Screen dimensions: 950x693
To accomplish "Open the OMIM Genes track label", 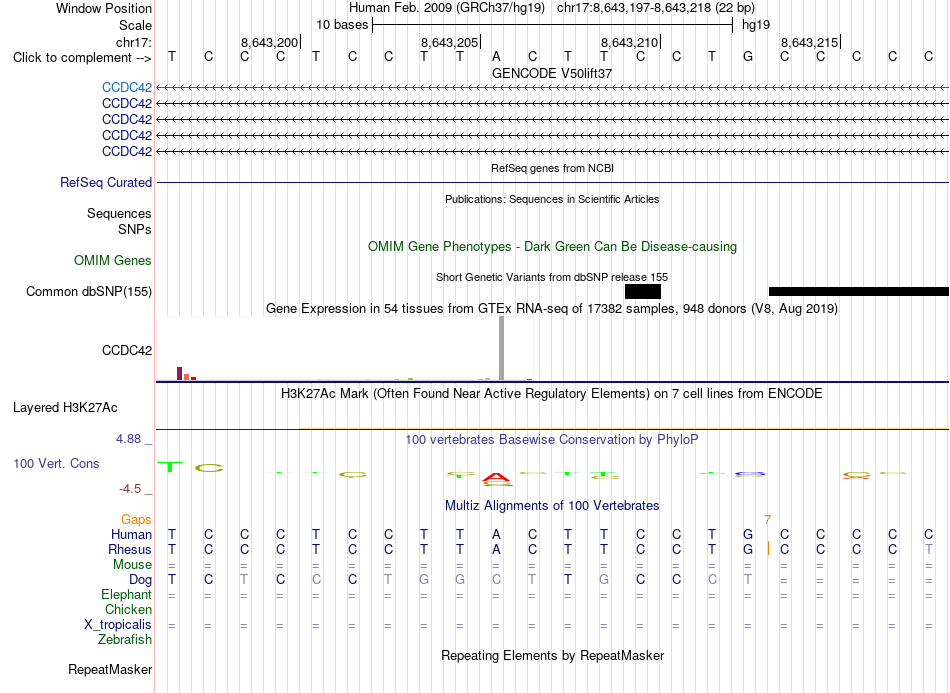I will click(x=113, y=260).
